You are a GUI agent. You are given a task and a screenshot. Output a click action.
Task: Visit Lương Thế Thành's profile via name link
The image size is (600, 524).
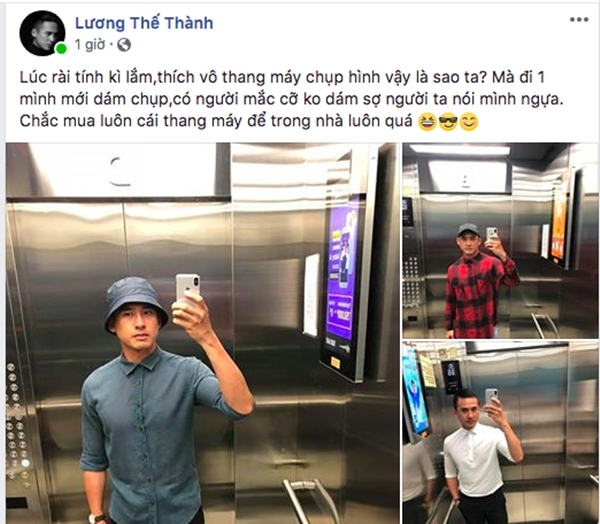[x=144, y=23]
